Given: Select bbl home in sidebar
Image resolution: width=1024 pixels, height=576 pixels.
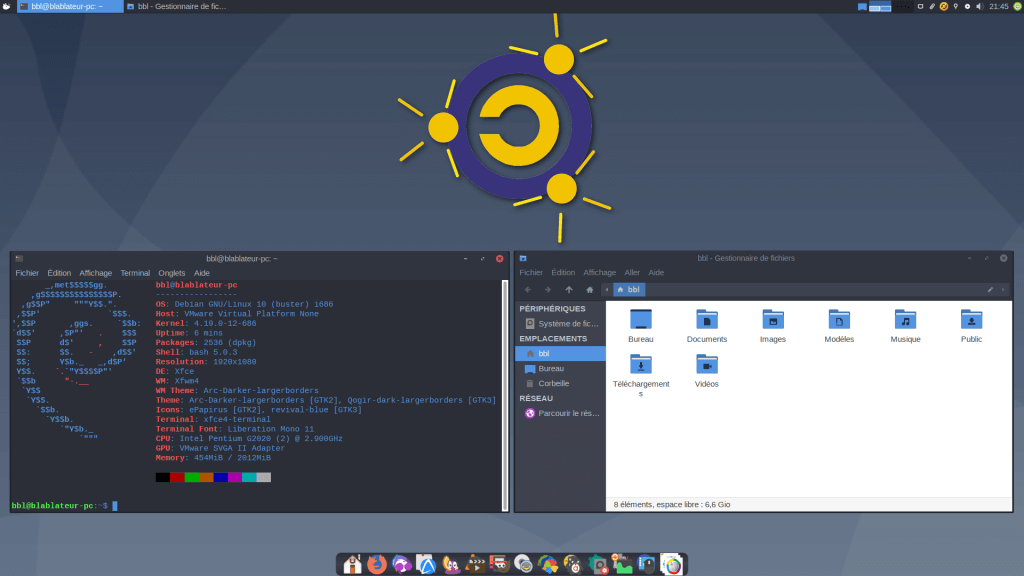Looking at the screenshot, I should (x=560, y=353).
